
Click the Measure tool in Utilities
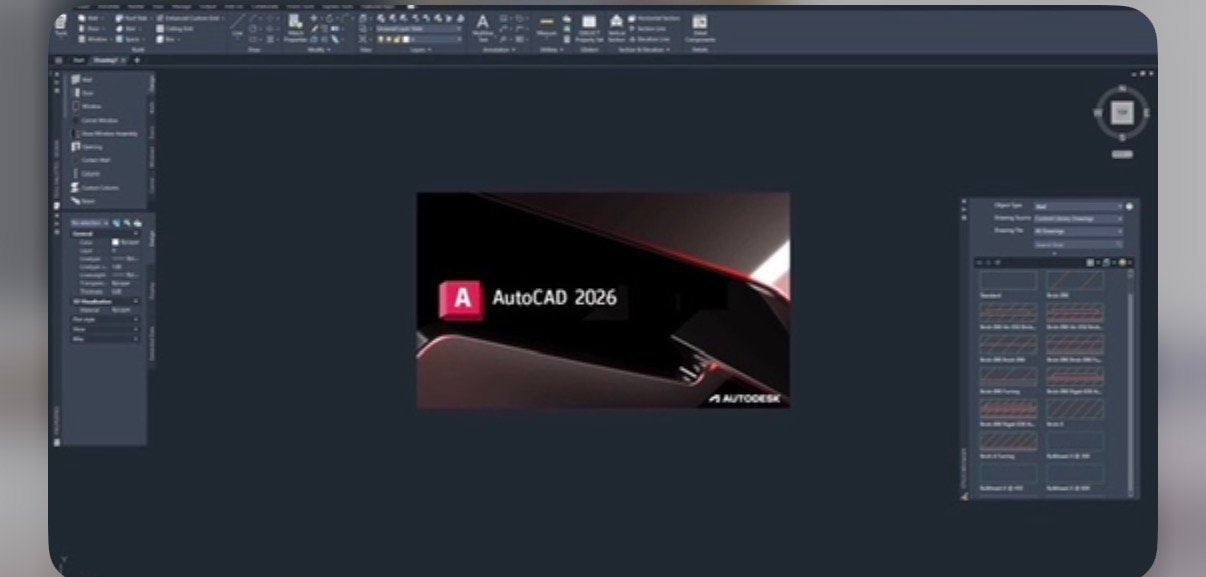546,26
